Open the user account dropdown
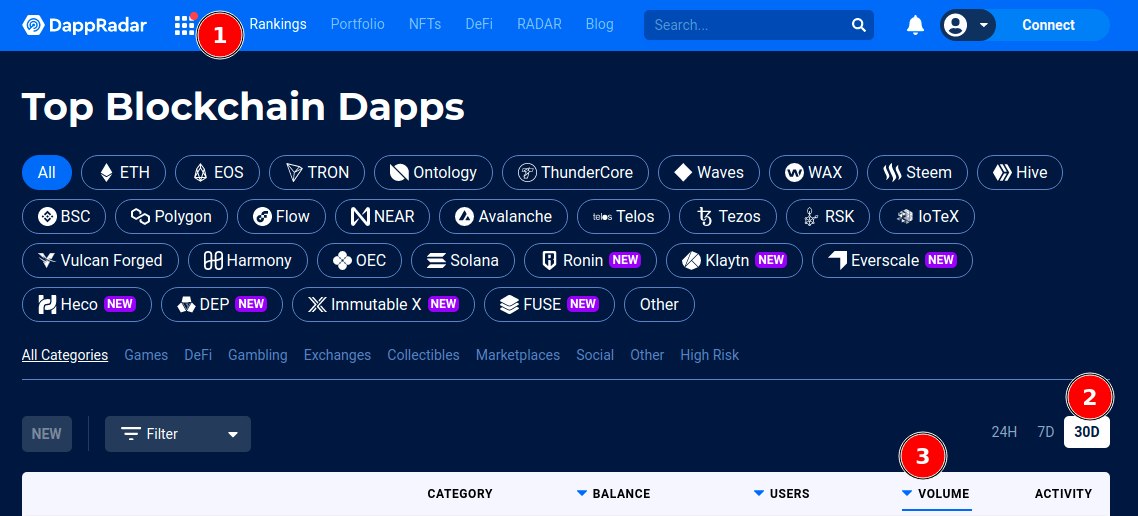This screenshot has width=1138, height=516. coord(967,25)
